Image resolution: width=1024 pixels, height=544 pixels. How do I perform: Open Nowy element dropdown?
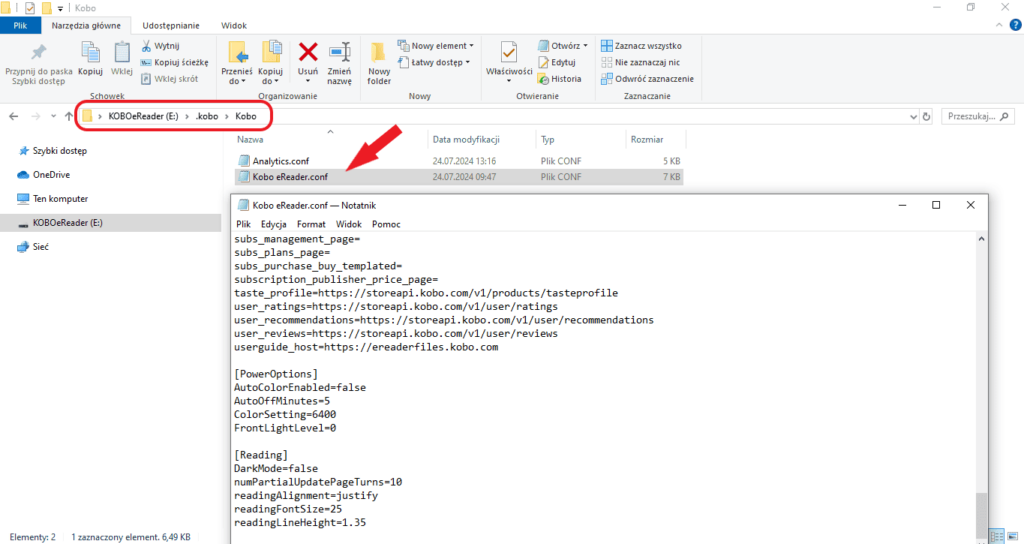point(436,46)
